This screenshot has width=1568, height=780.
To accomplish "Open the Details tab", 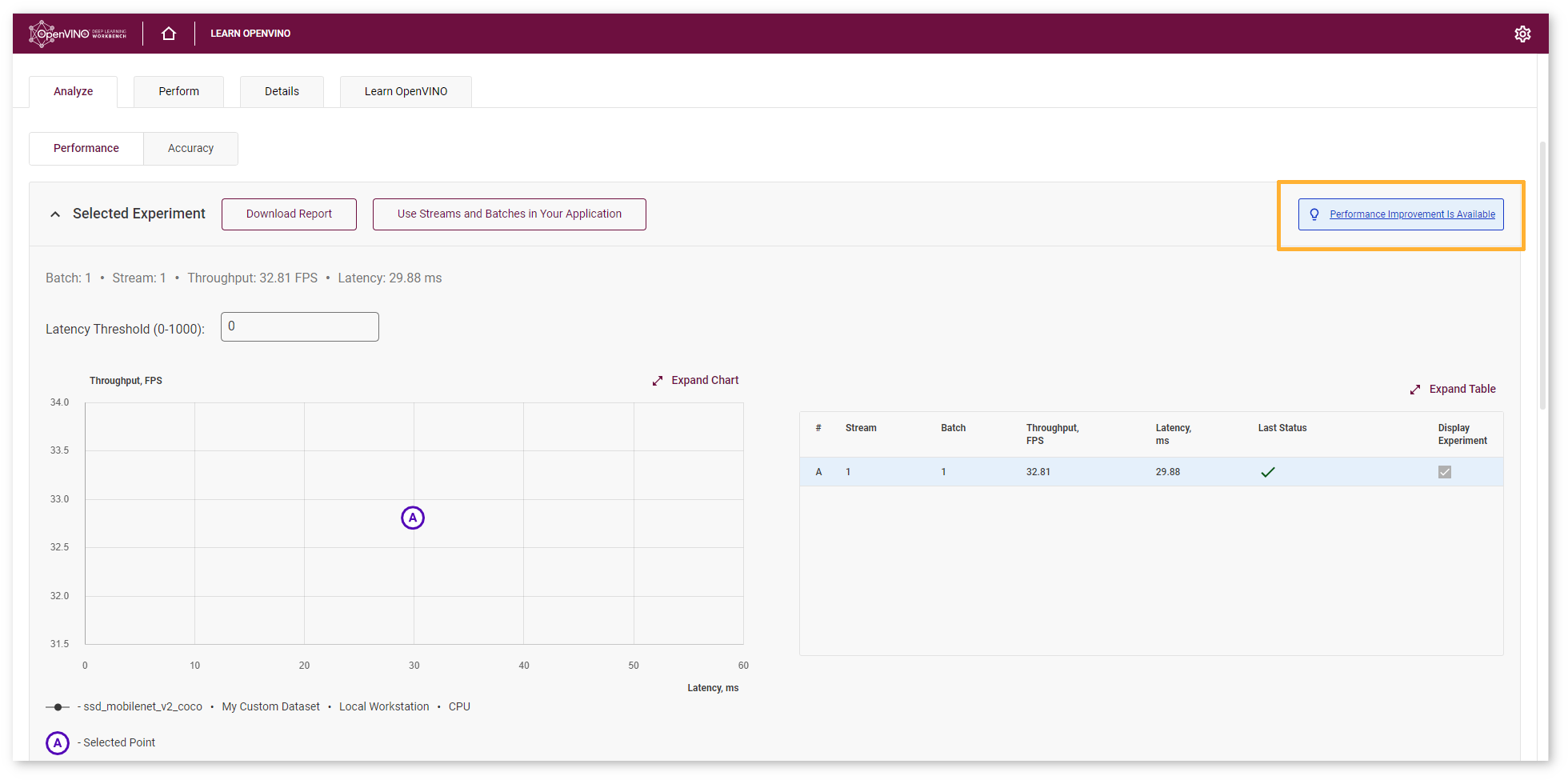I will 282,91.
